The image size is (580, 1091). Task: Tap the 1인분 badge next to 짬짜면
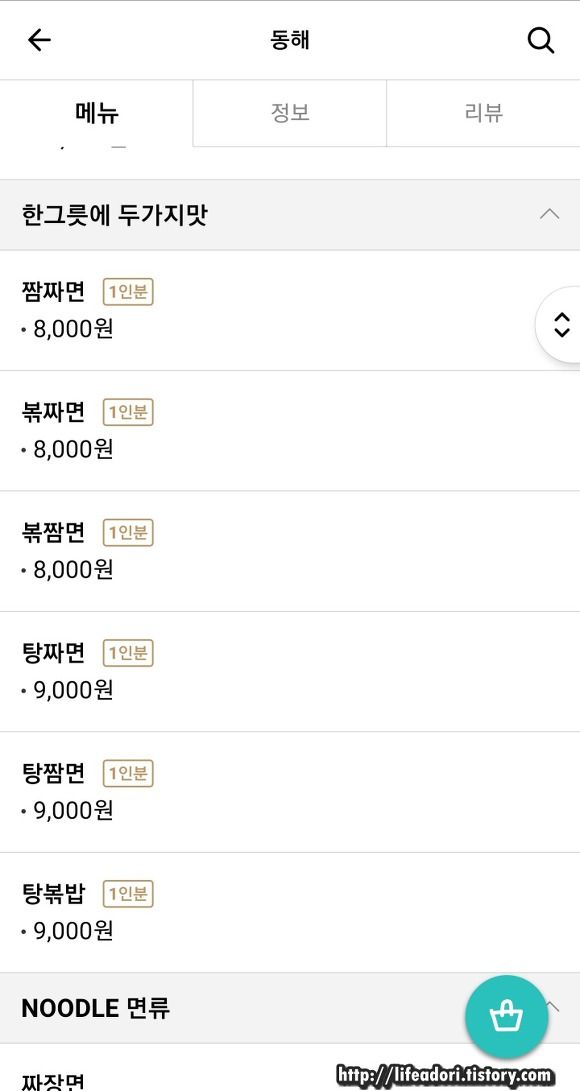128,292
